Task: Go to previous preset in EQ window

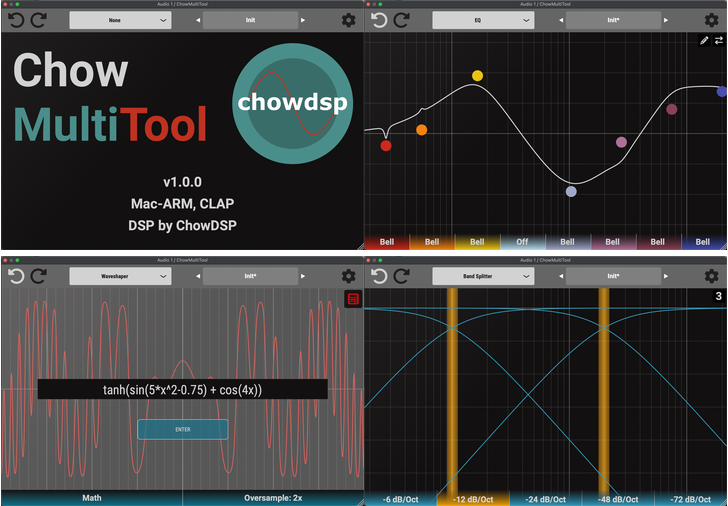Action: [x=561, y=20]
